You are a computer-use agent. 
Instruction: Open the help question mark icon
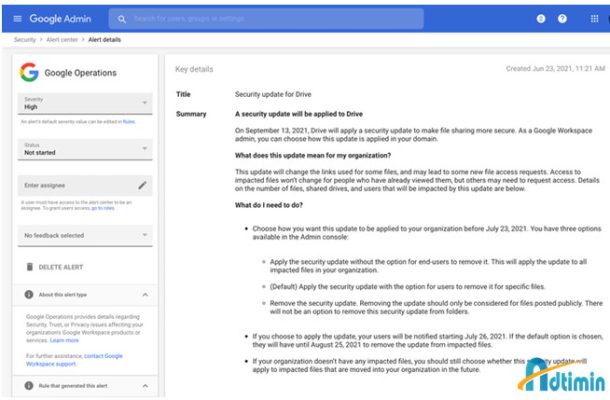(x=562, y=19)
